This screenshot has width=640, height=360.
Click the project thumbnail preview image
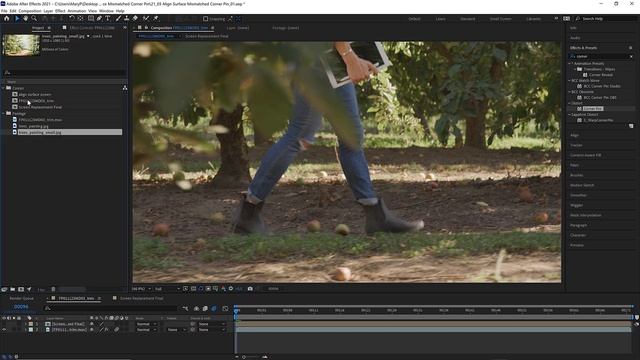[21, 44]
